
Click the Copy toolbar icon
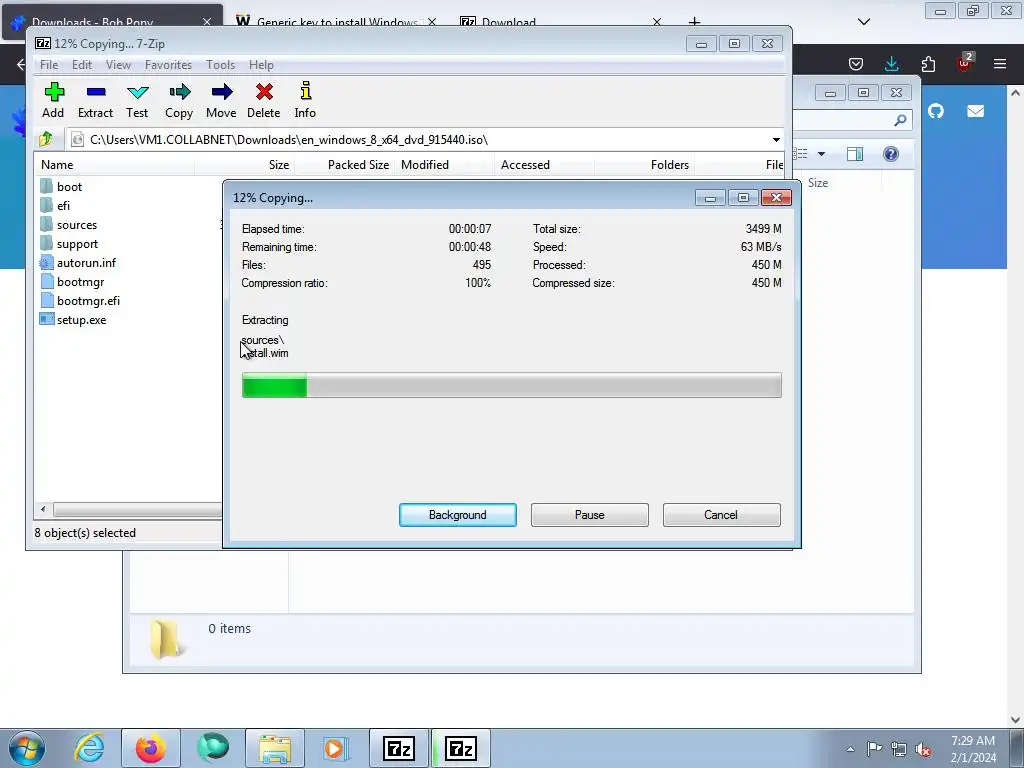179,101
